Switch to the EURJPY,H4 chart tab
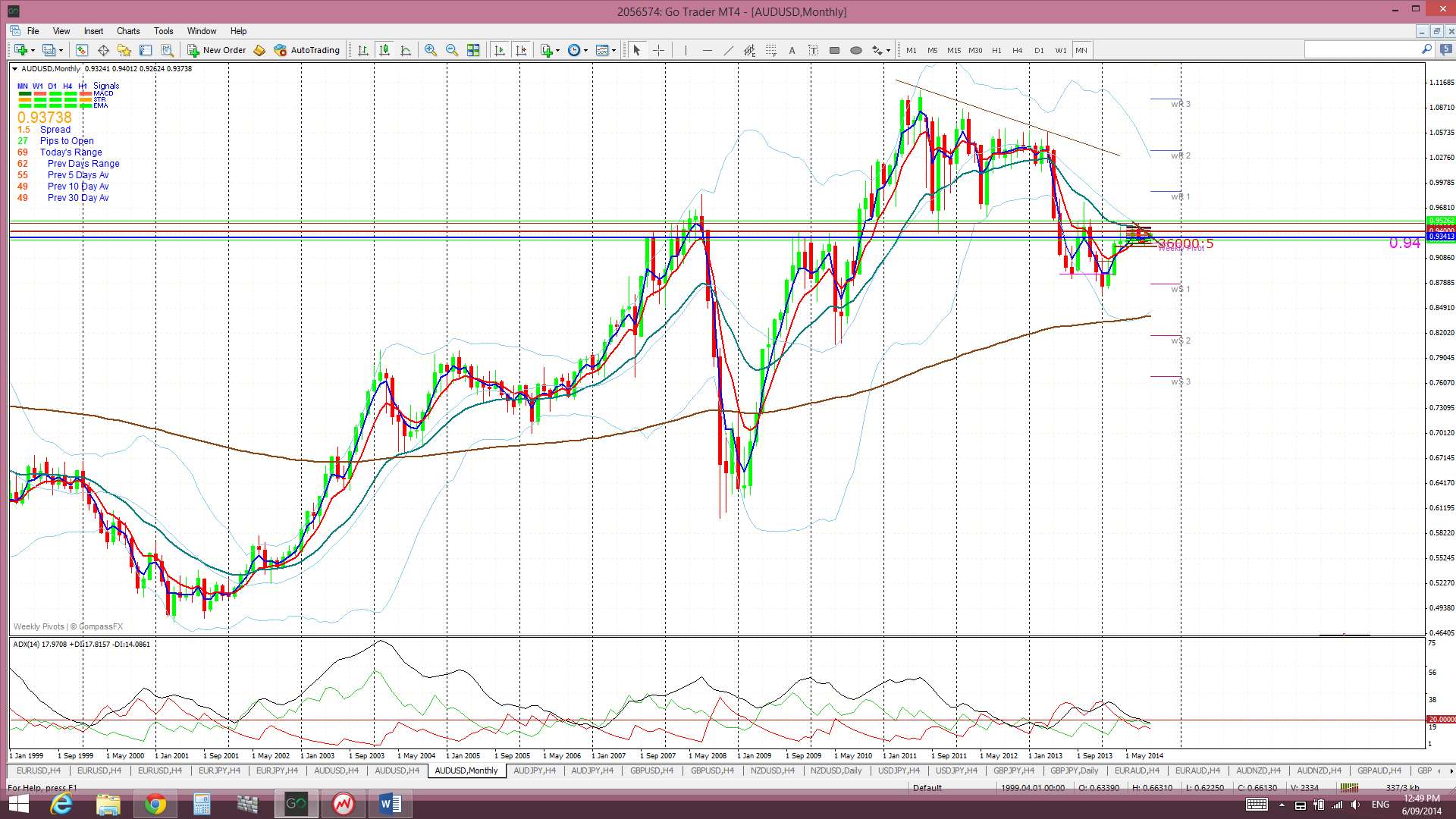Image resolution: width=1456 pixels, height=819 pixels. click(x=219, y=770)
